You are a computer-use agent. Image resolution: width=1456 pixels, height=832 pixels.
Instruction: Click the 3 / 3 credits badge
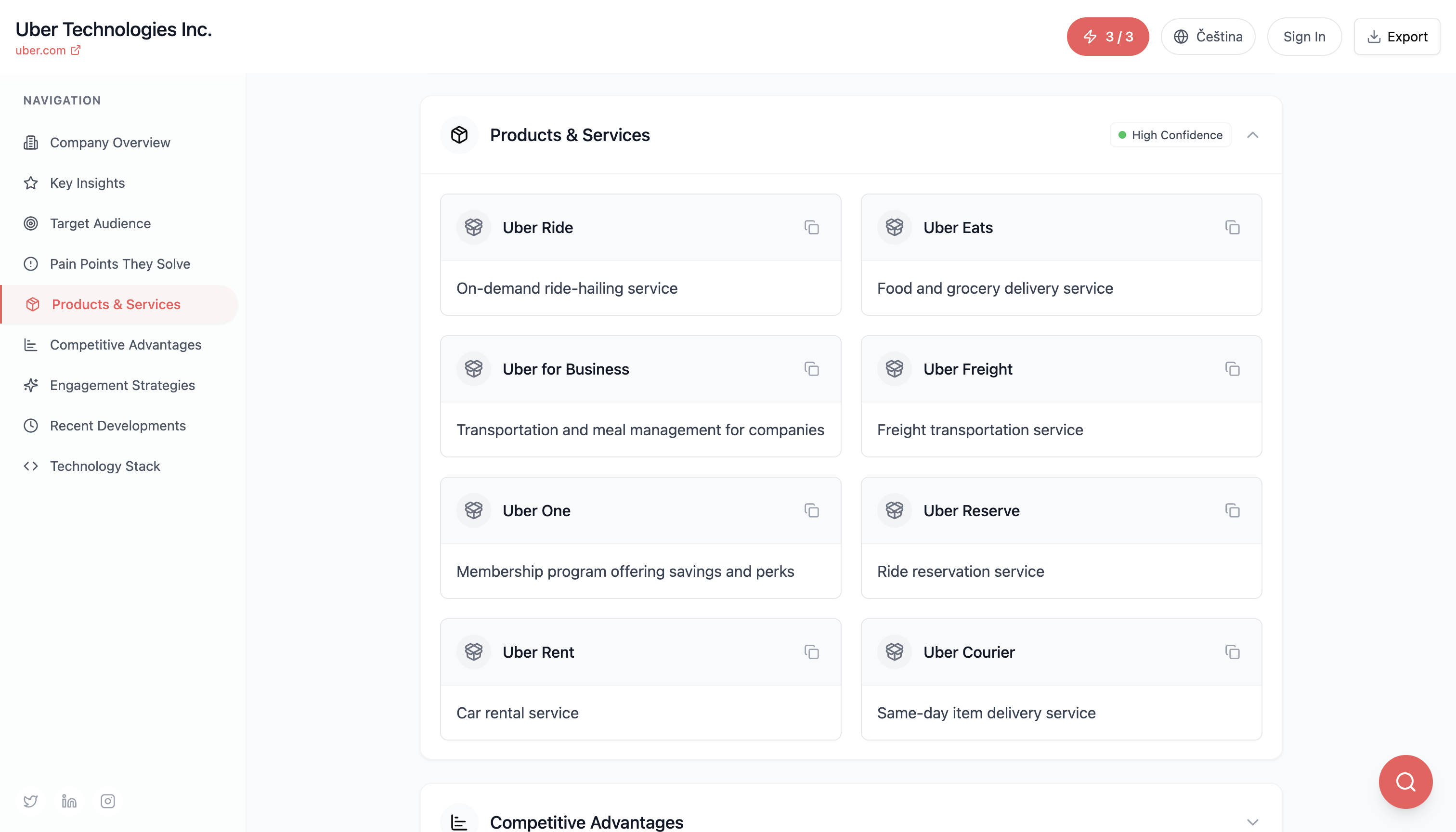pos(1107,37)
